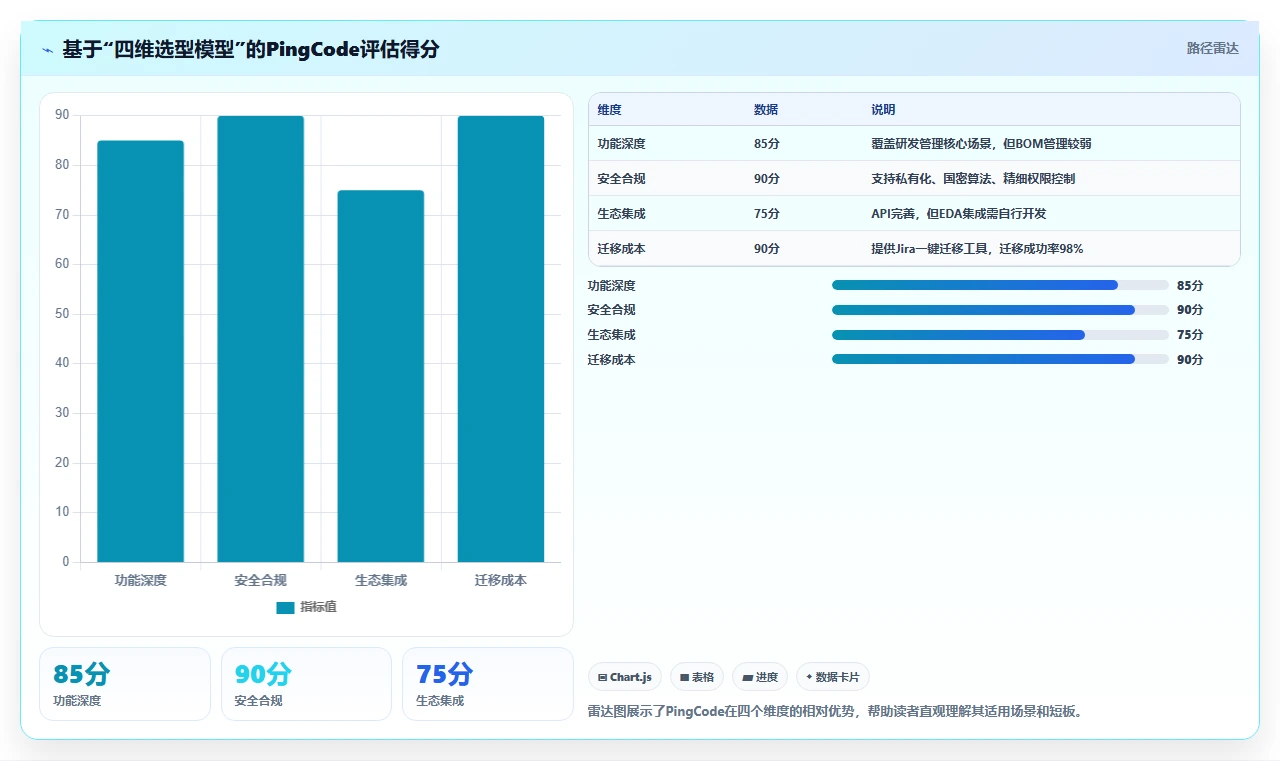Click the 功能深度 x-axis label
The height and width of the screenshot is (761, 1280).
(x=140, y=580)
